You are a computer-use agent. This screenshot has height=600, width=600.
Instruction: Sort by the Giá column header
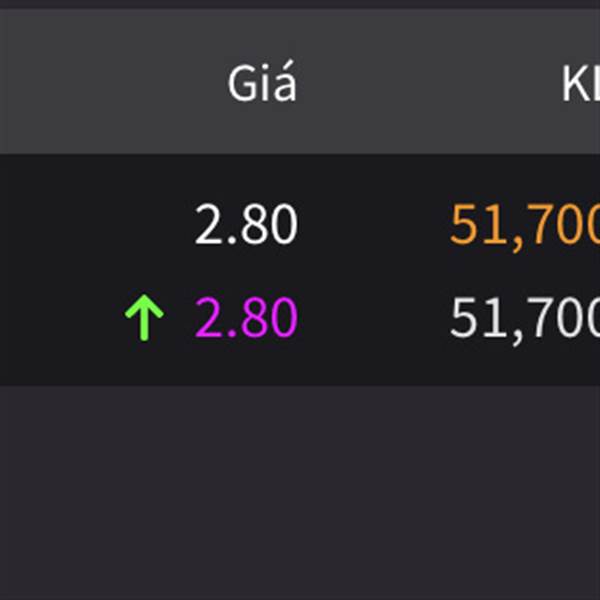262,82
